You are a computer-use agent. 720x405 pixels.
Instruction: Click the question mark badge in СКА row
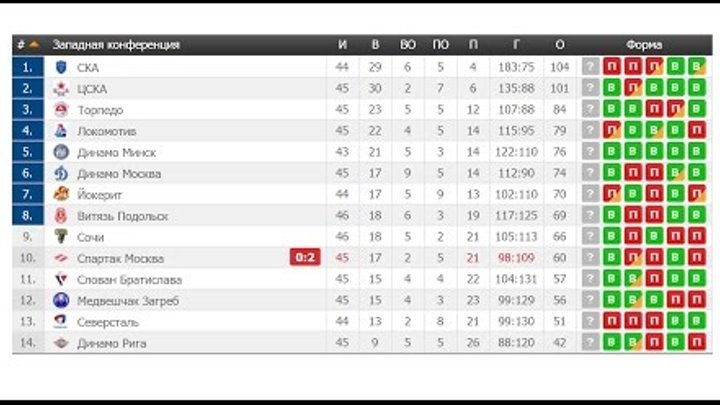pyautogui.click(x=590, y=67)
